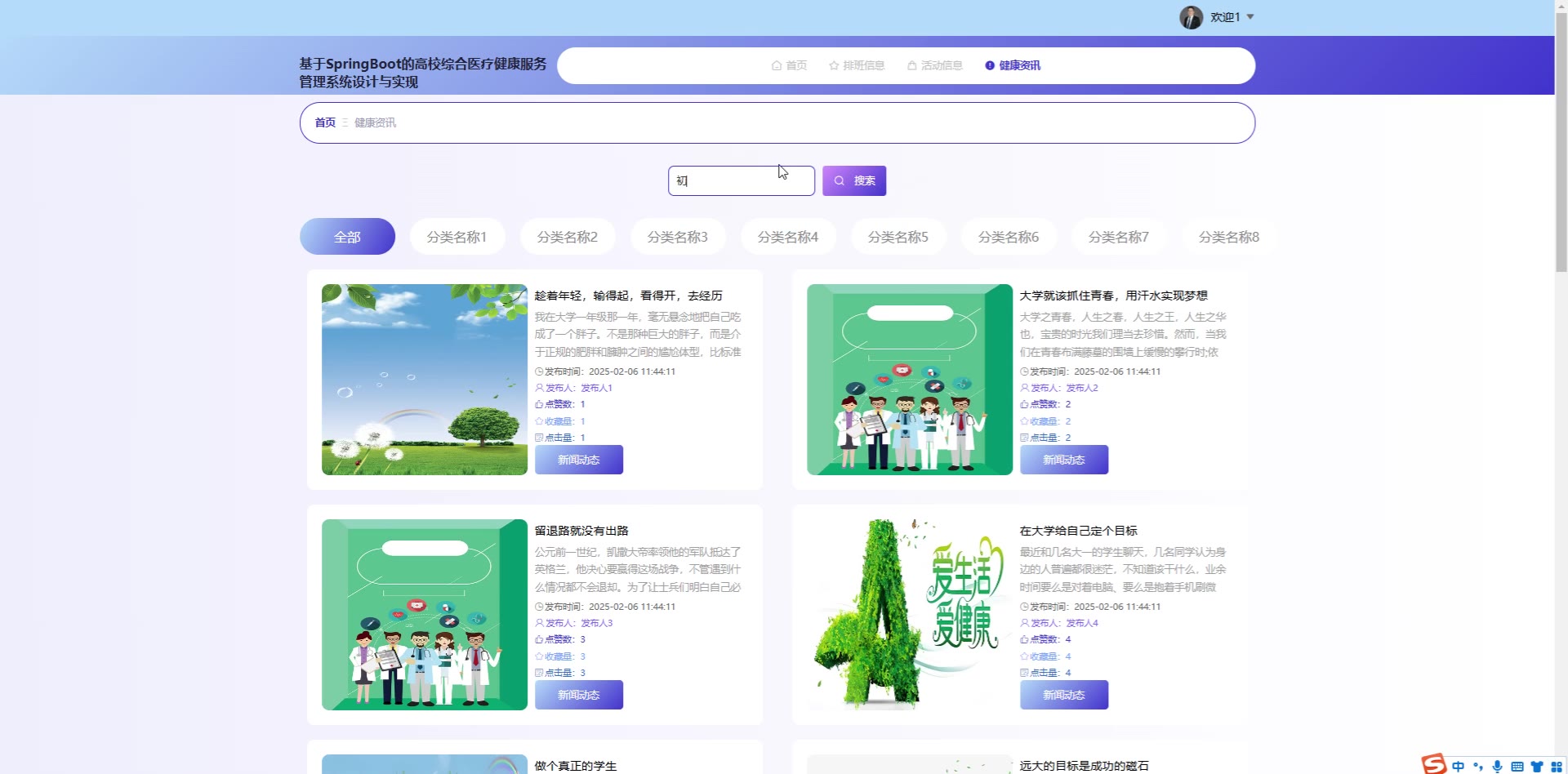
Task: Click 新闻动态 button on 趁着年轻 card
Action: (579, 460)
